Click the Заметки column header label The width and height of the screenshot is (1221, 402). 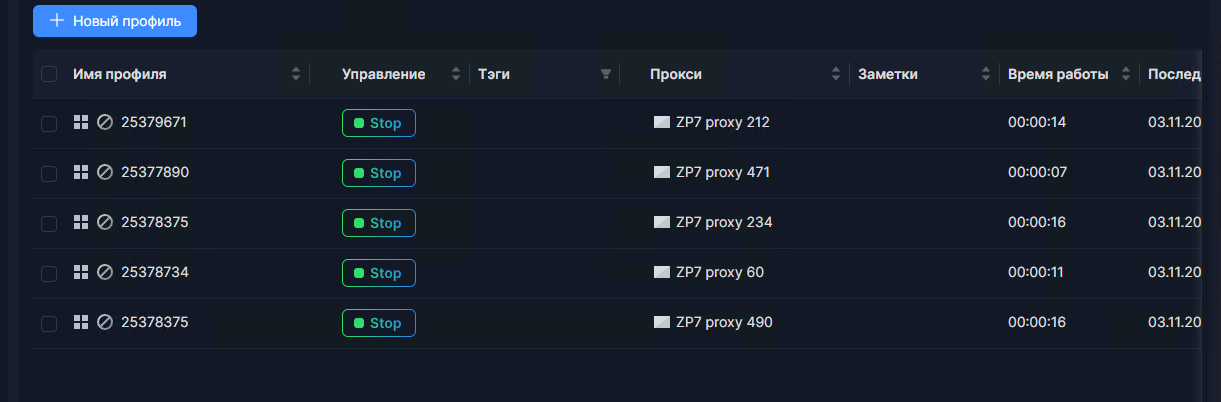[888, 74]
